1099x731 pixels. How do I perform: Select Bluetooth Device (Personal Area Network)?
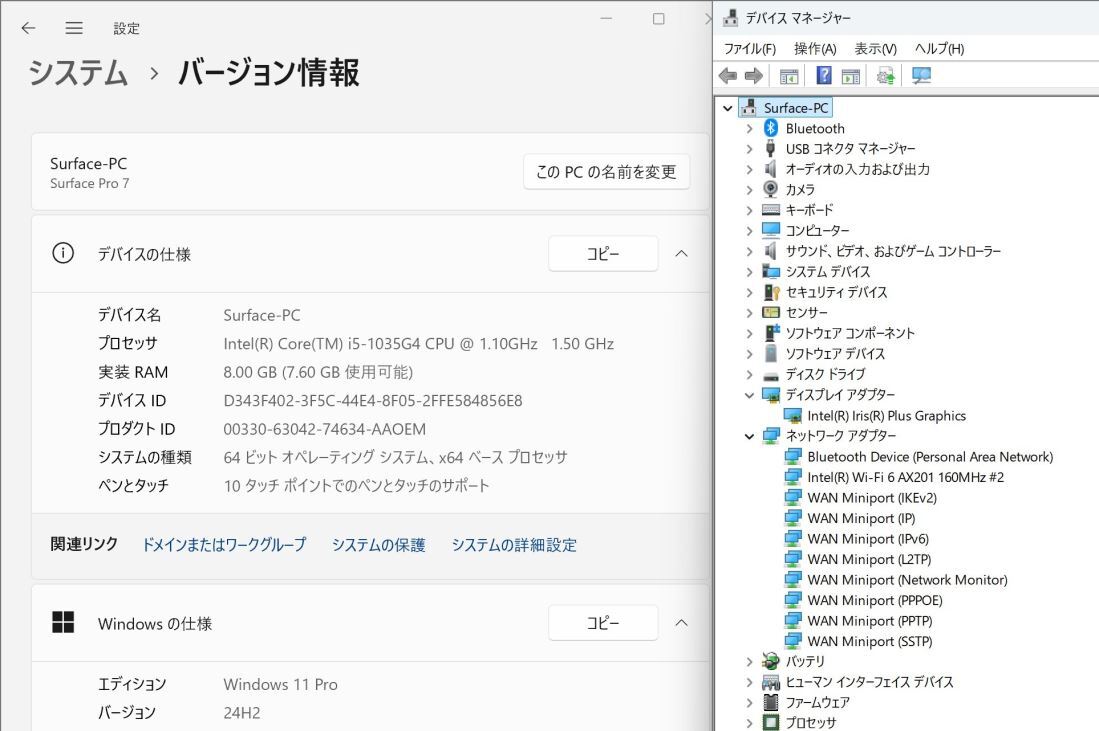pyautogui.click(x=929, y=457)
